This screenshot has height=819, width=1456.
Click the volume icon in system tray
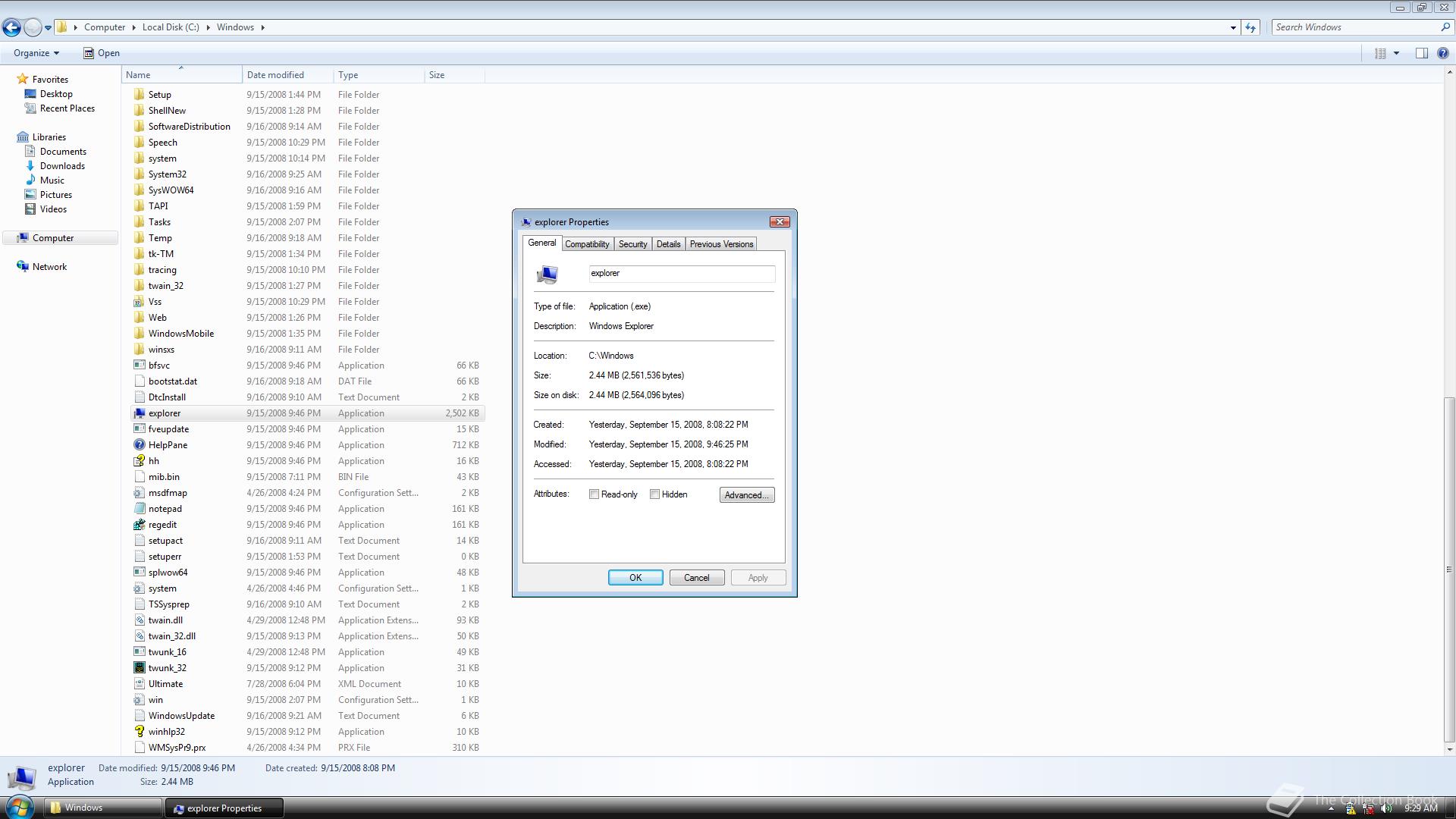1388,809
